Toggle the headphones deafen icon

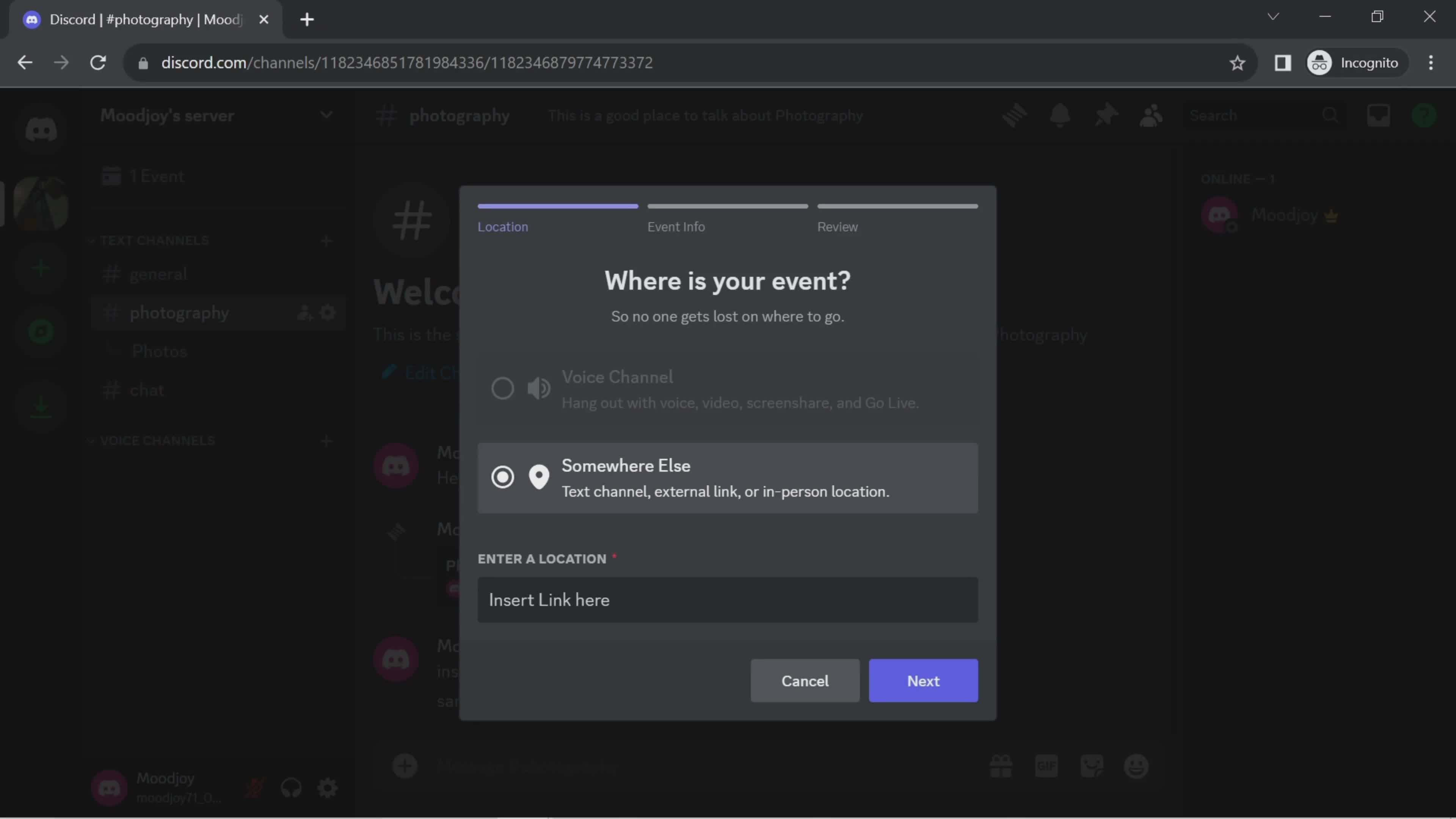point(291,788)
